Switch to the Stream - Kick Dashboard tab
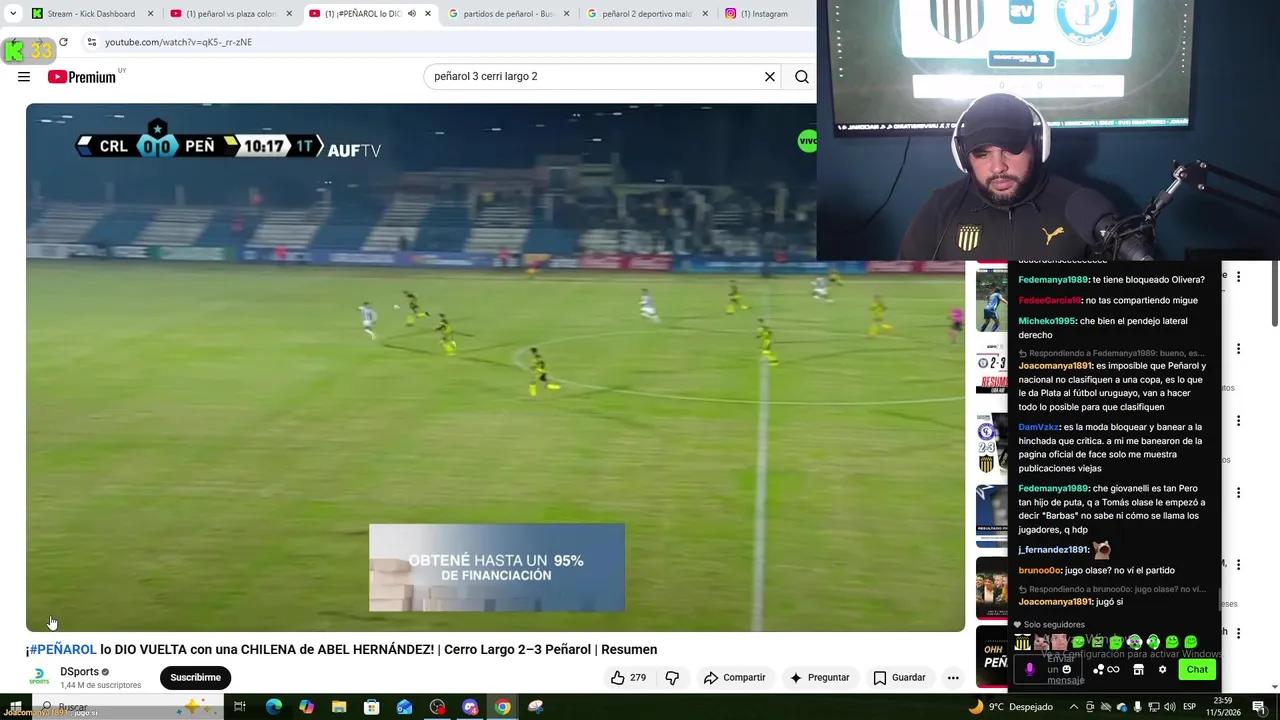 [90, 14]
